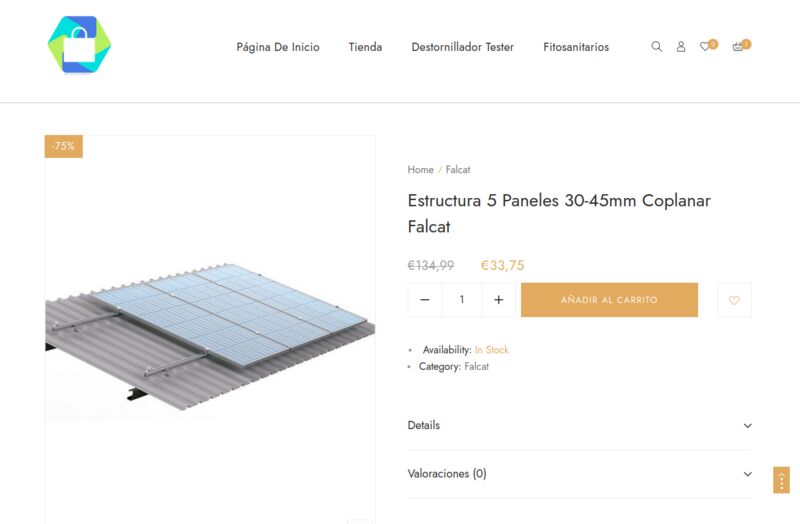Open the shopping cart basket icon
The width and height of the screenshot is (800, 524).
(x=738, y=47)
